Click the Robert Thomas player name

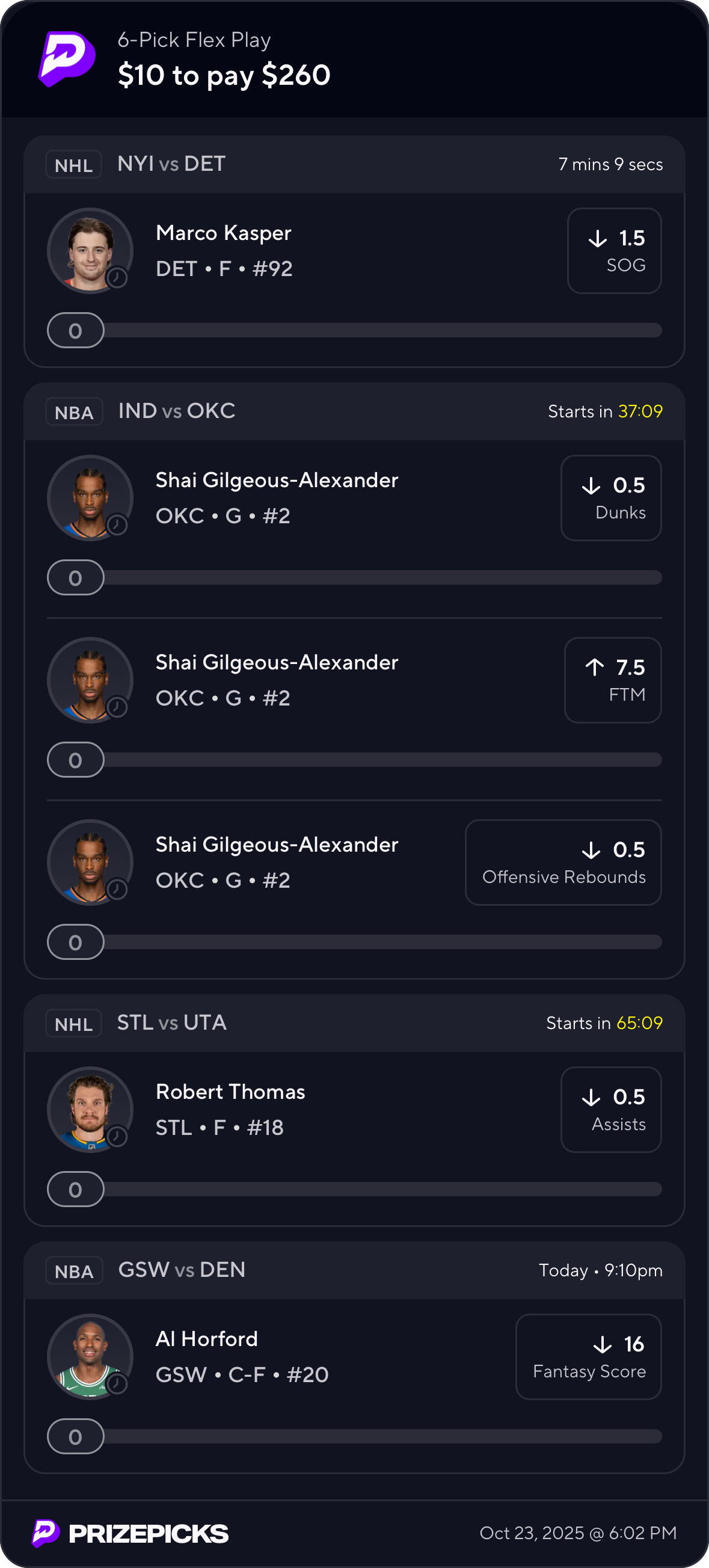(230, 1092)
